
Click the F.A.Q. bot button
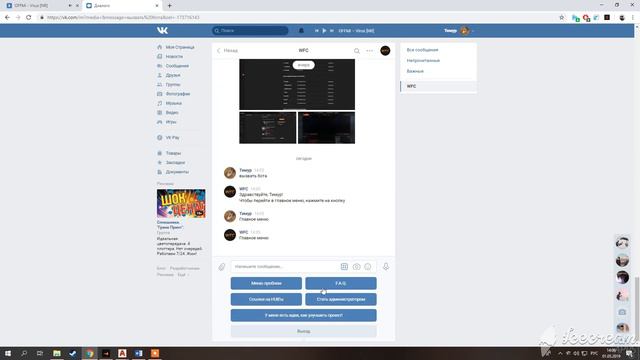click(x=341, y=283)
